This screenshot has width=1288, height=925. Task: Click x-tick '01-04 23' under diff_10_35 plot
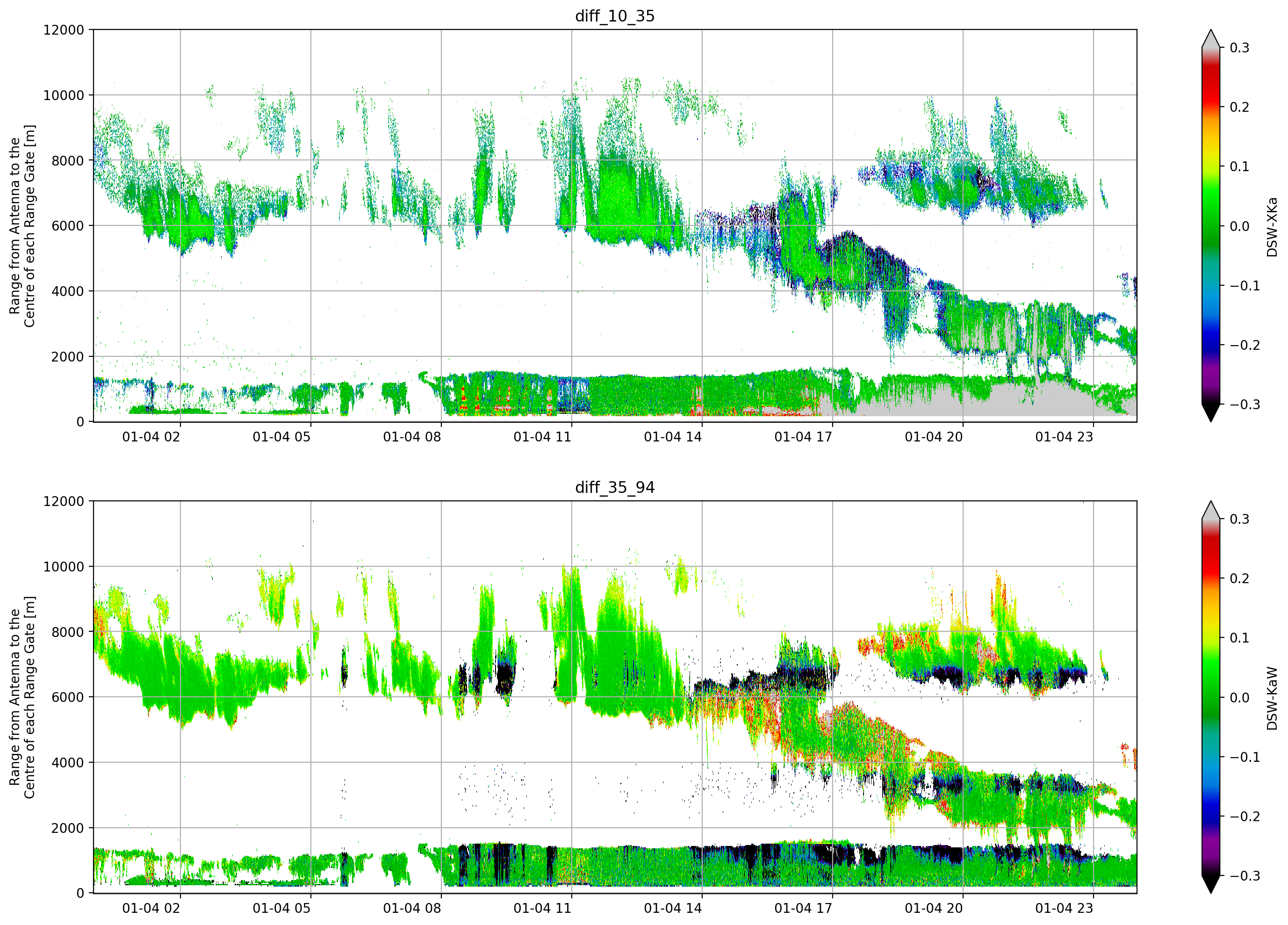tap(1064, 437)
